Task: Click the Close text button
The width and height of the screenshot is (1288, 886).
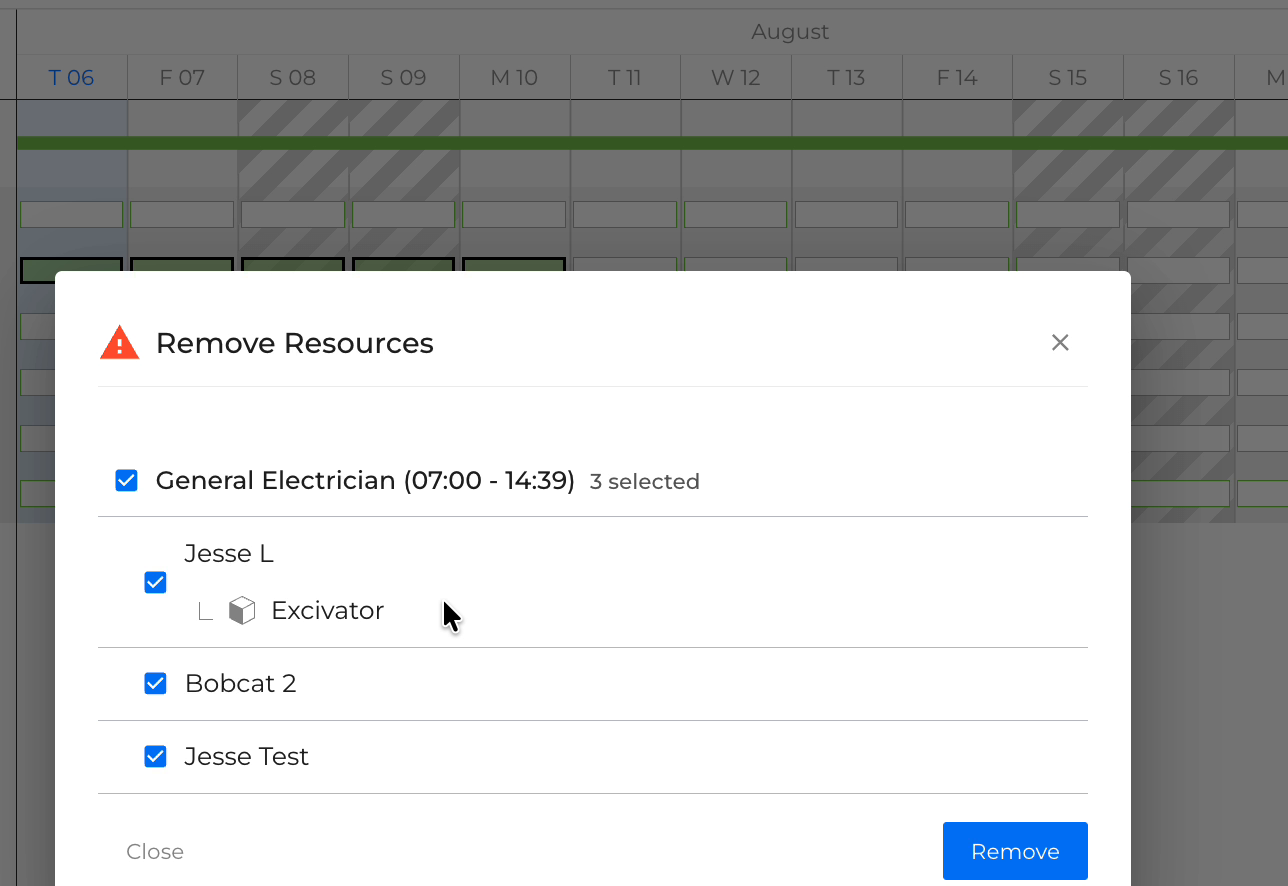Action: (155, 852)
